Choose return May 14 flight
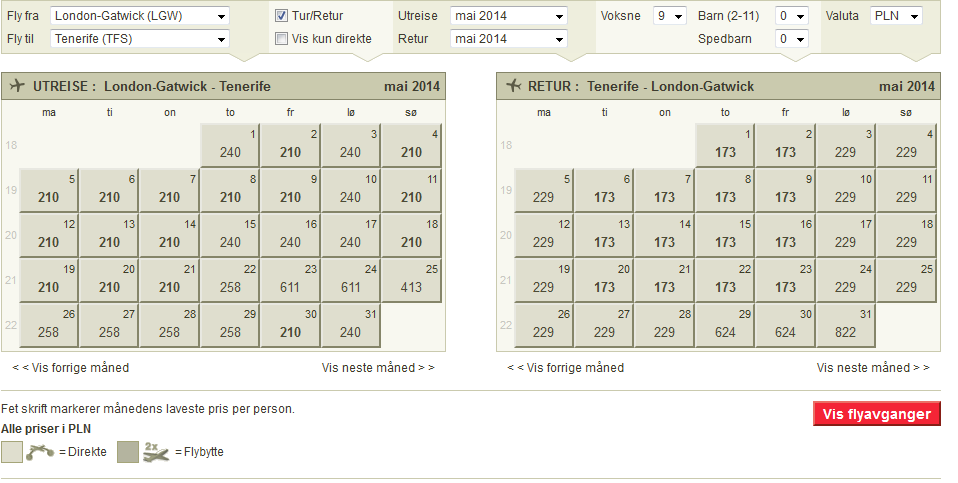This screenshot has height=483, width=958. (x=664, y=236)
